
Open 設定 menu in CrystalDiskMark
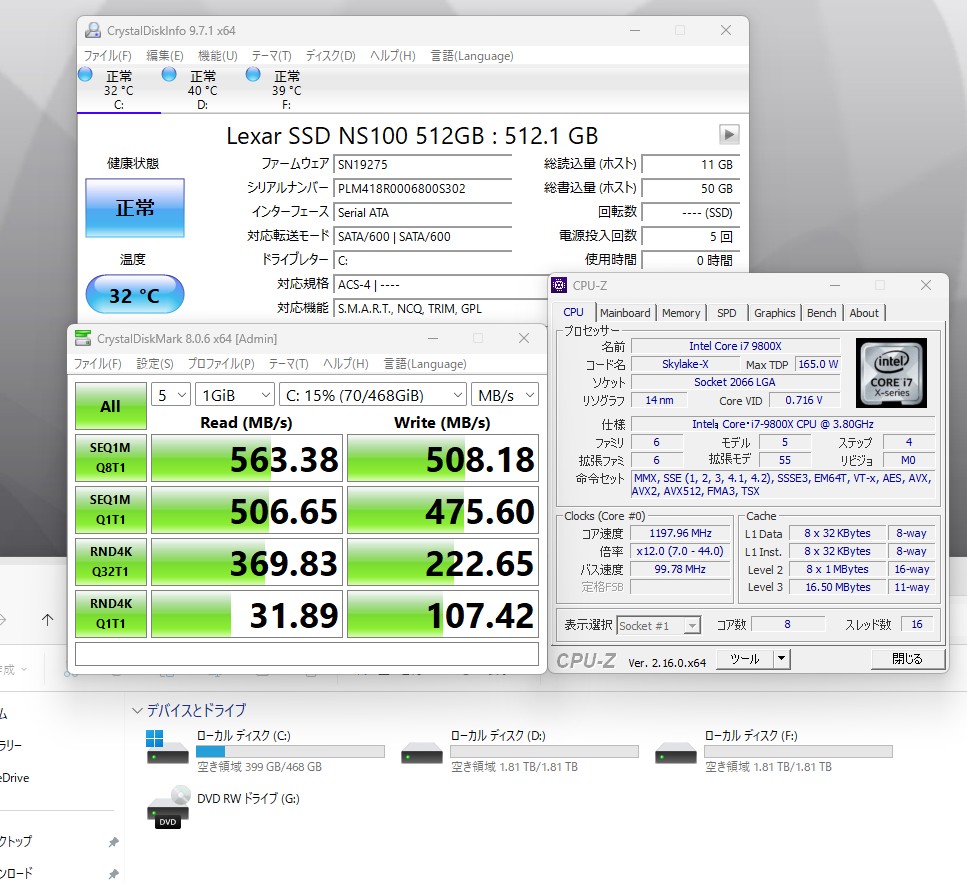coord(155,363)
